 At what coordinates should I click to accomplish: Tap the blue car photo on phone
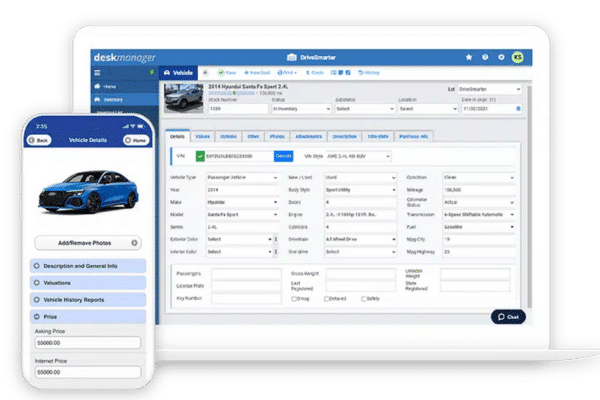coord(89,191)
